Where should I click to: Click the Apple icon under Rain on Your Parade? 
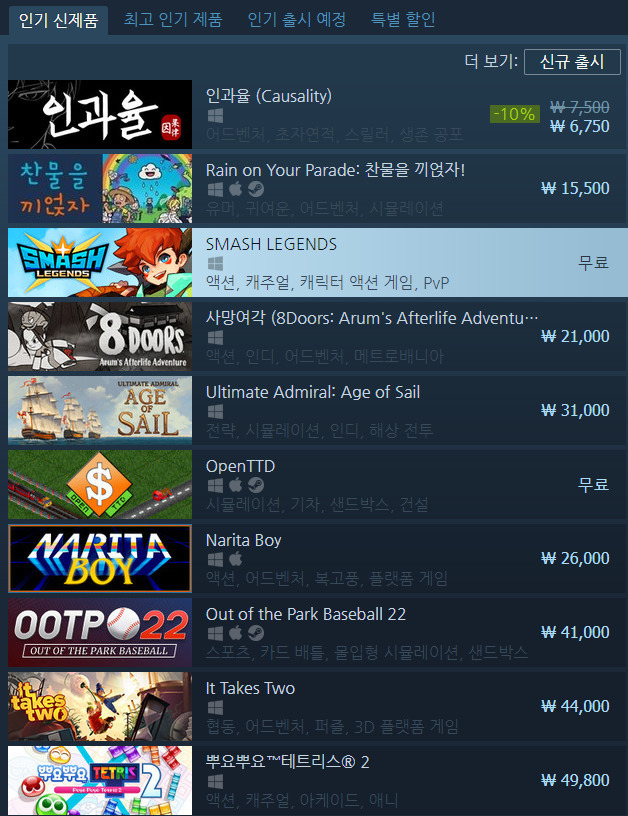tap(235, 189)
